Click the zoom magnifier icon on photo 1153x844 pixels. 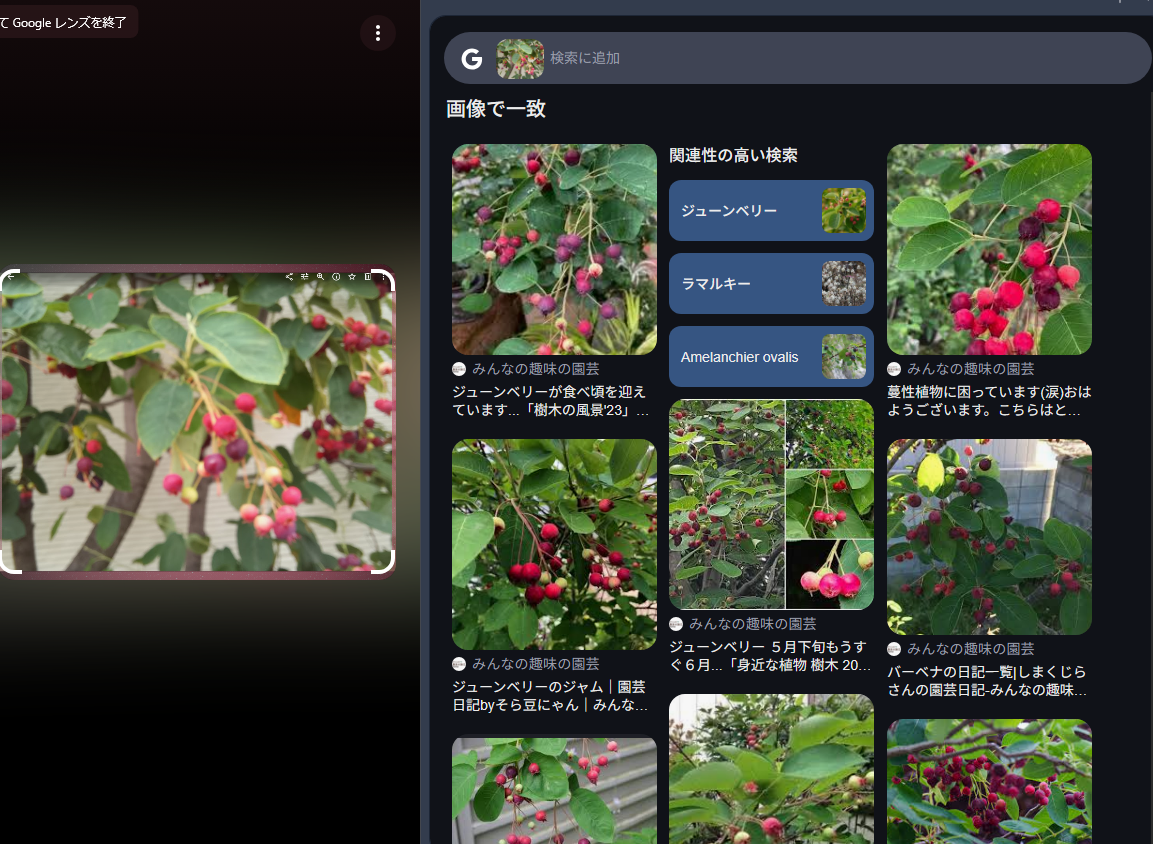321,277
